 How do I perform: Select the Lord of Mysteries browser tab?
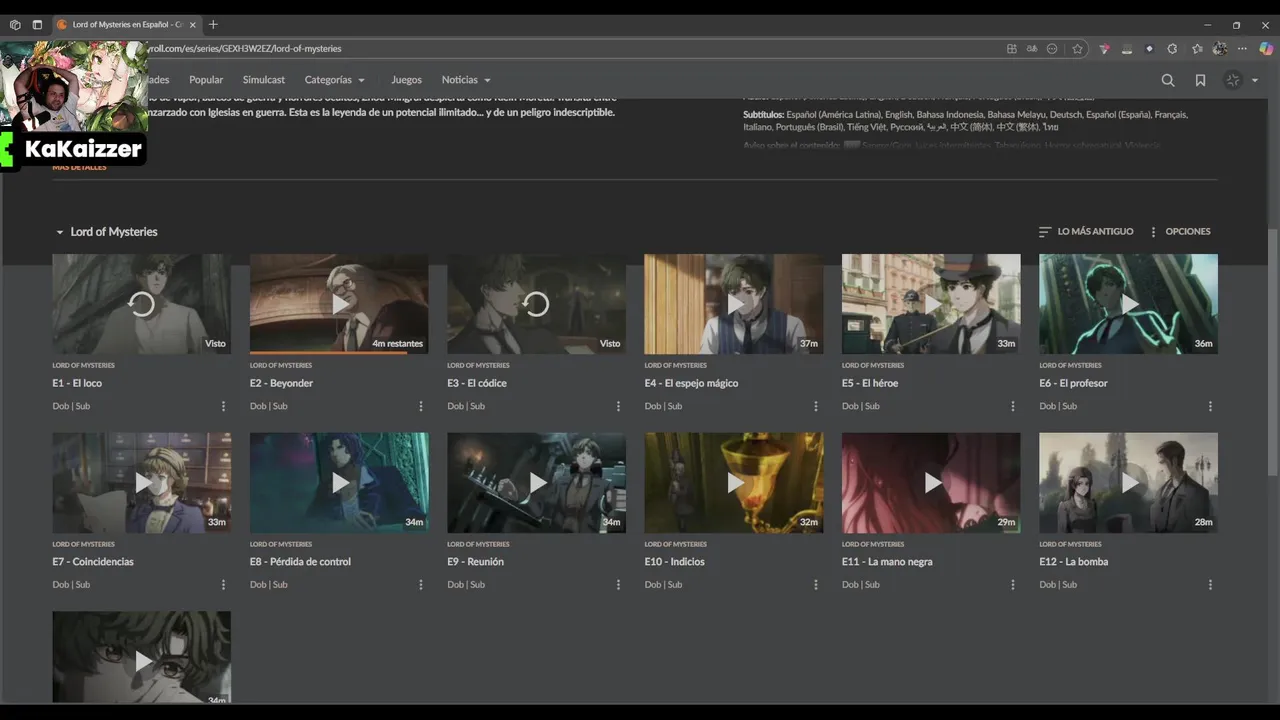pyautogui.click(x=126, y=24)
